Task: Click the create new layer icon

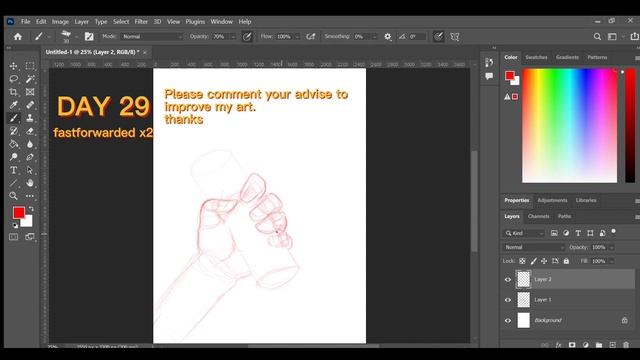Action: [613, 345]
